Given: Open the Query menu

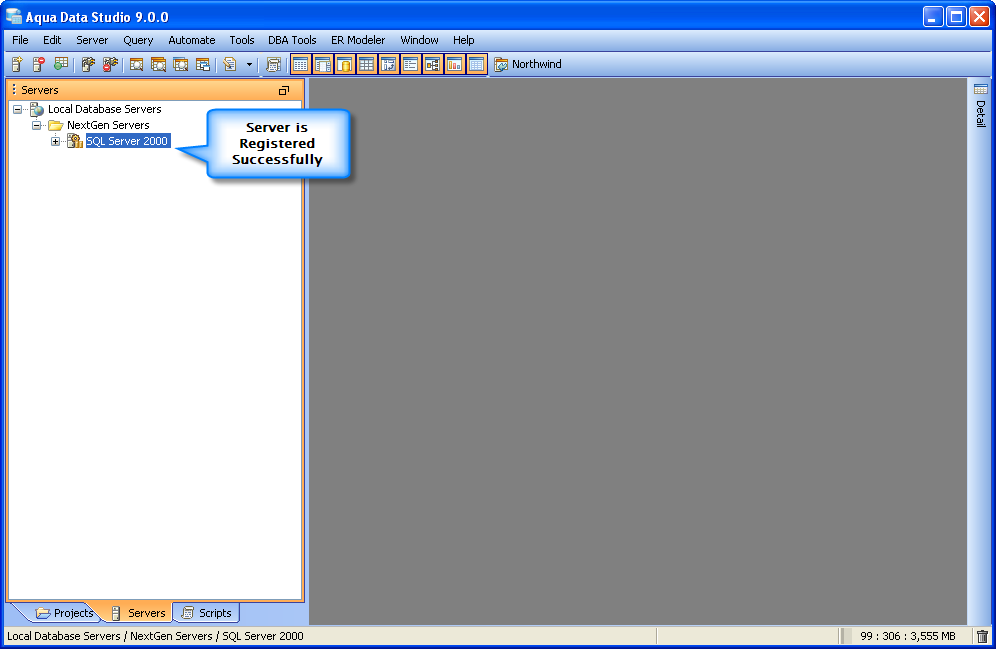Looking at the screenshot, I should click(138, 40).
